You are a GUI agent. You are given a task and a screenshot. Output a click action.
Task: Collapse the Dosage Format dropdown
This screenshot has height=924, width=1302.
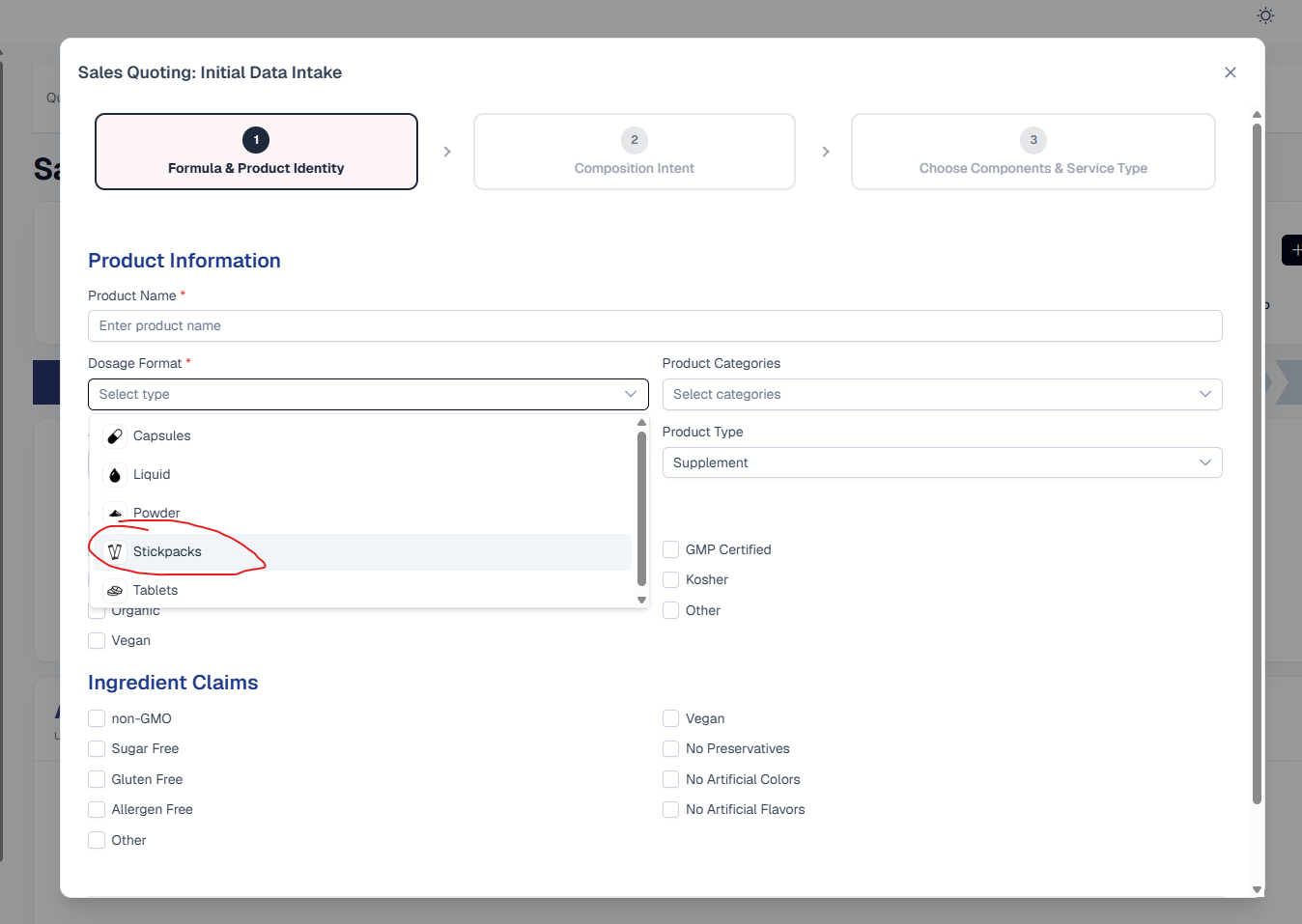tap(368, 394)
